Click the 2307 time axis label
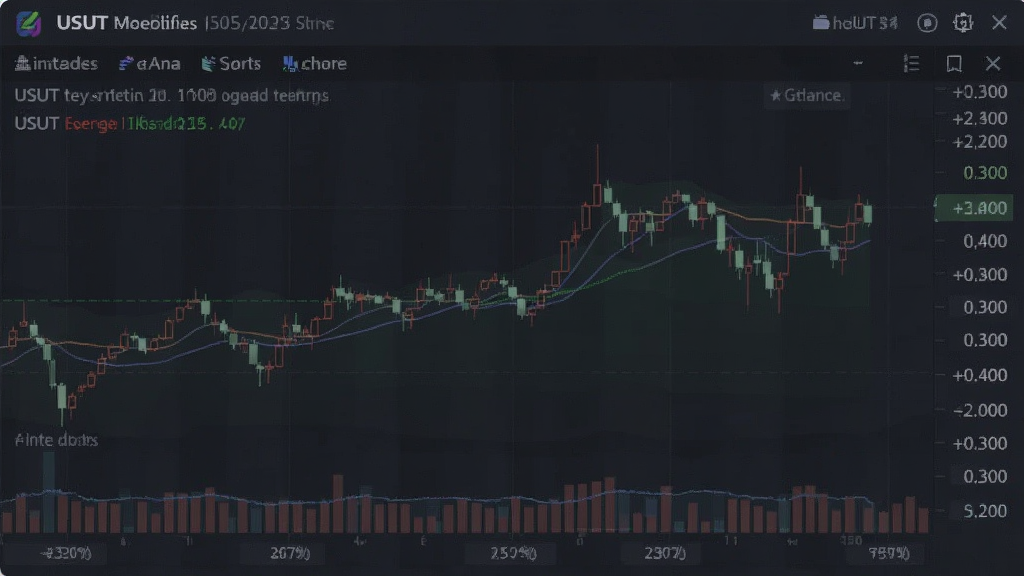The height and width of the screenshot is (576, 1024). click(665, 554)
